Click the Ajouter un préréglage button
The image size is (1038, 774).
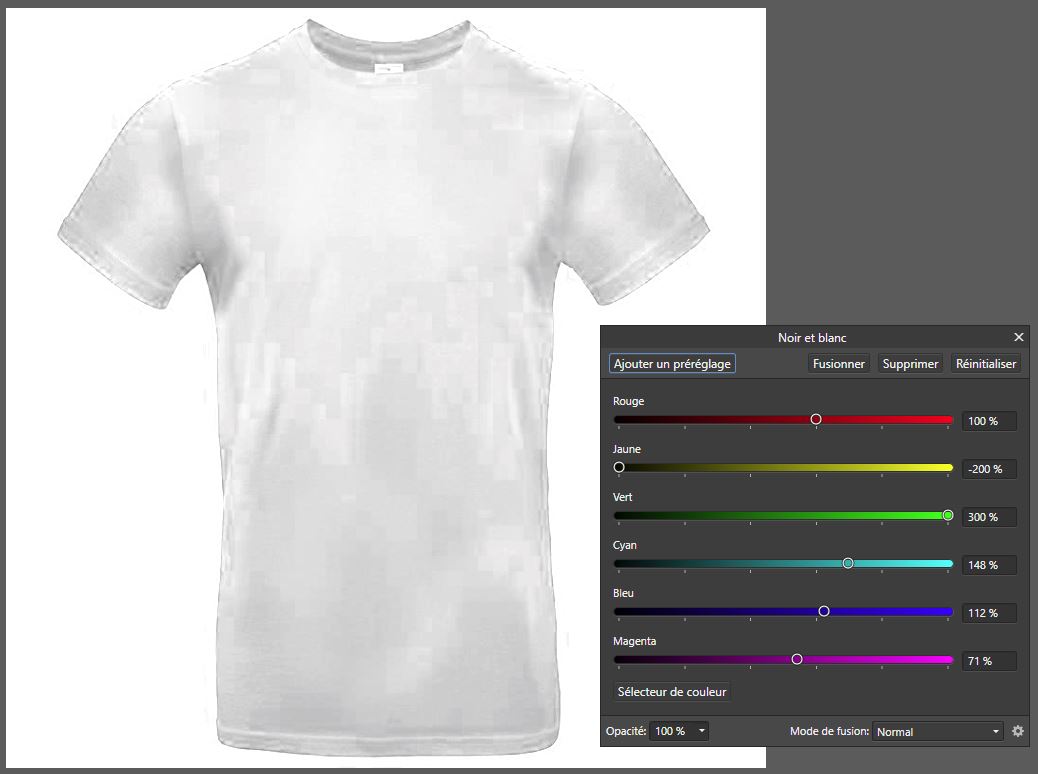point(672,363)
